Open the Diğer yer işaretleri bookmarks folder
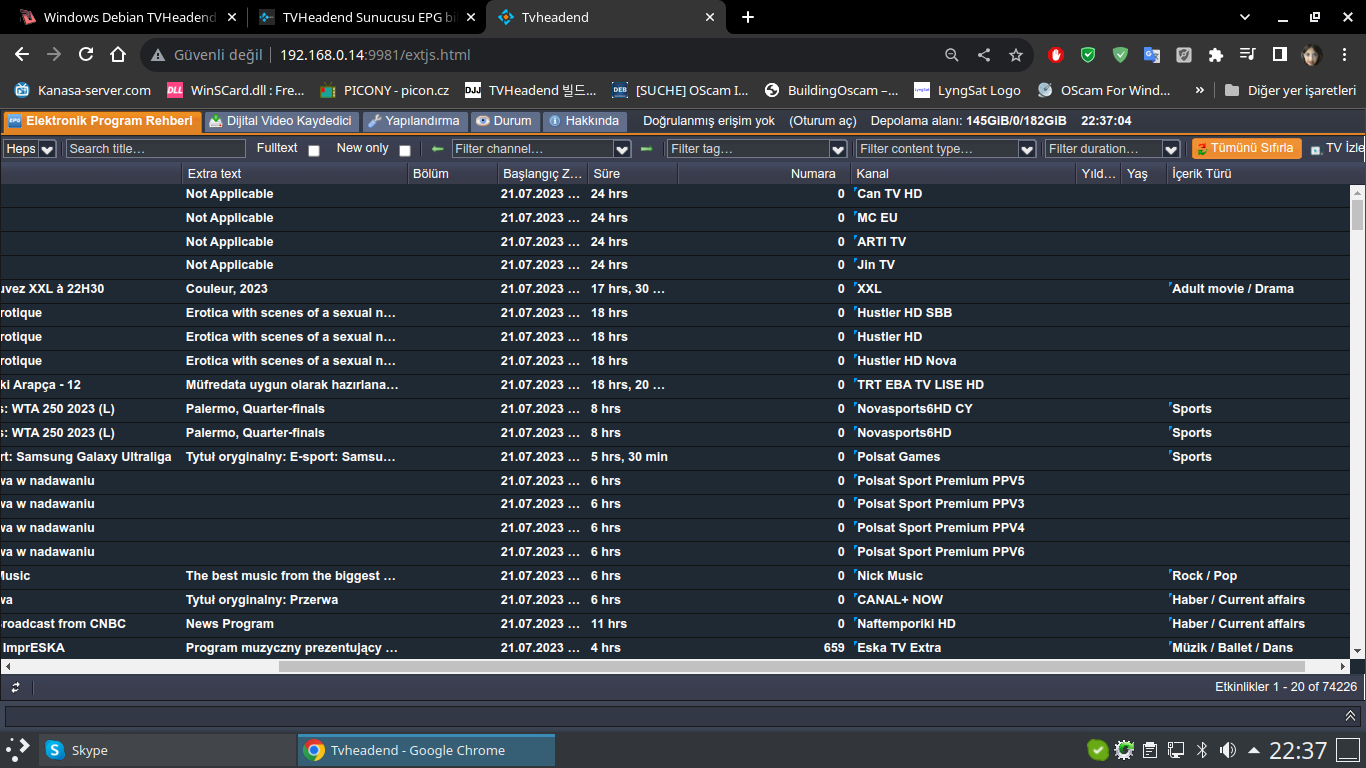This screenshot has height=768, width=1366. (1291, 90)
